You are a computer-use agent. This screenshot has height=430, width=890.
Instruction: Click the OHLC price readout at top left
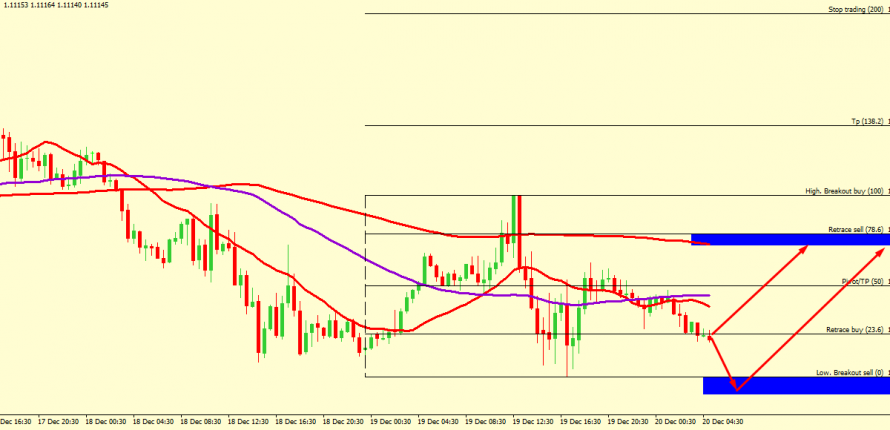(x=55, y=6)
